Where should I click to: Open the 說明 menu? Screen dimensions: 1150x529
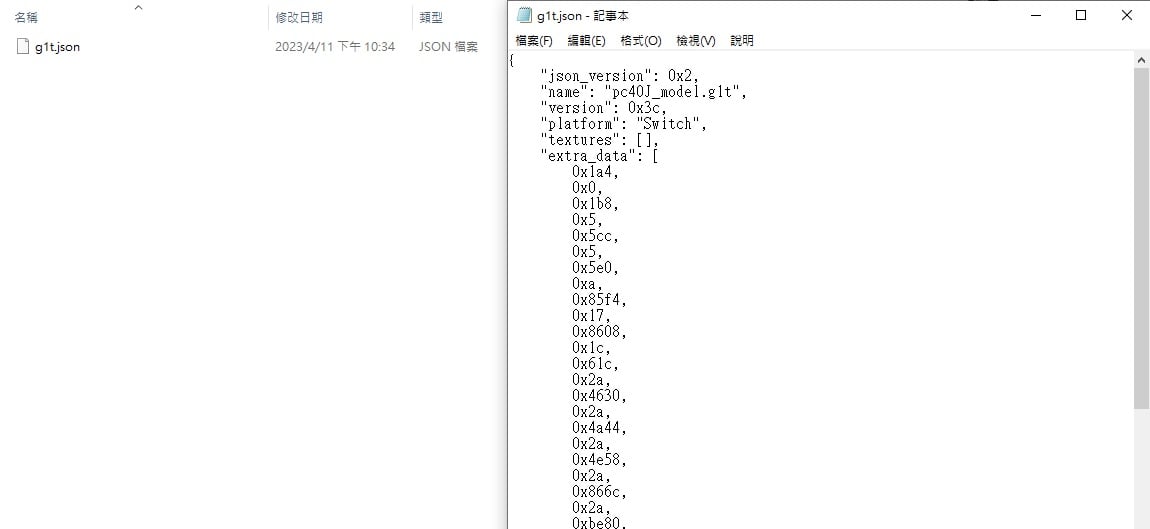[x=741, y=41]
